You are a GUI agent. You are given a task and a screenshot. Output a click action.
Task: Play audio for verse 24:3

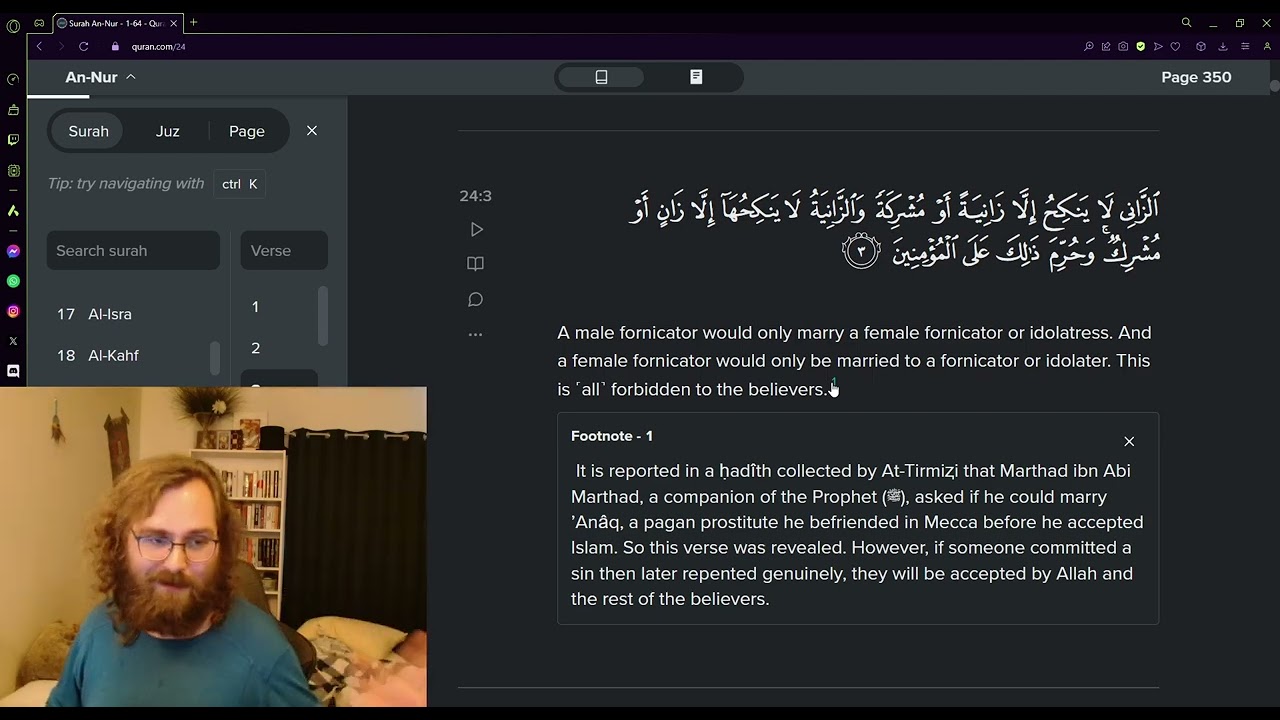[x=476, y=230]
